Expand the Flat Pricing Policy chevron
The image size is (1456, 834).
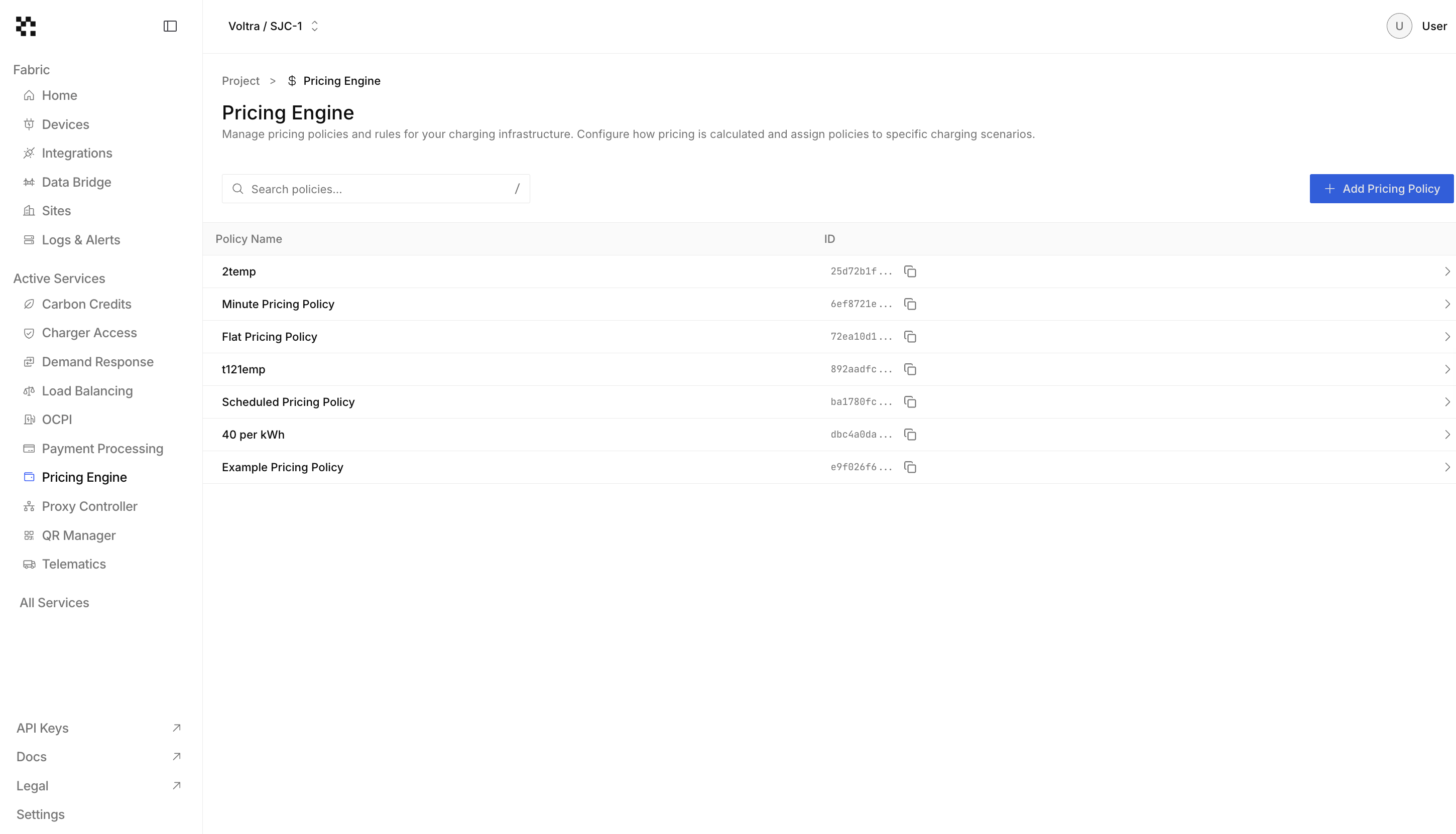(x=1447, y=337)
